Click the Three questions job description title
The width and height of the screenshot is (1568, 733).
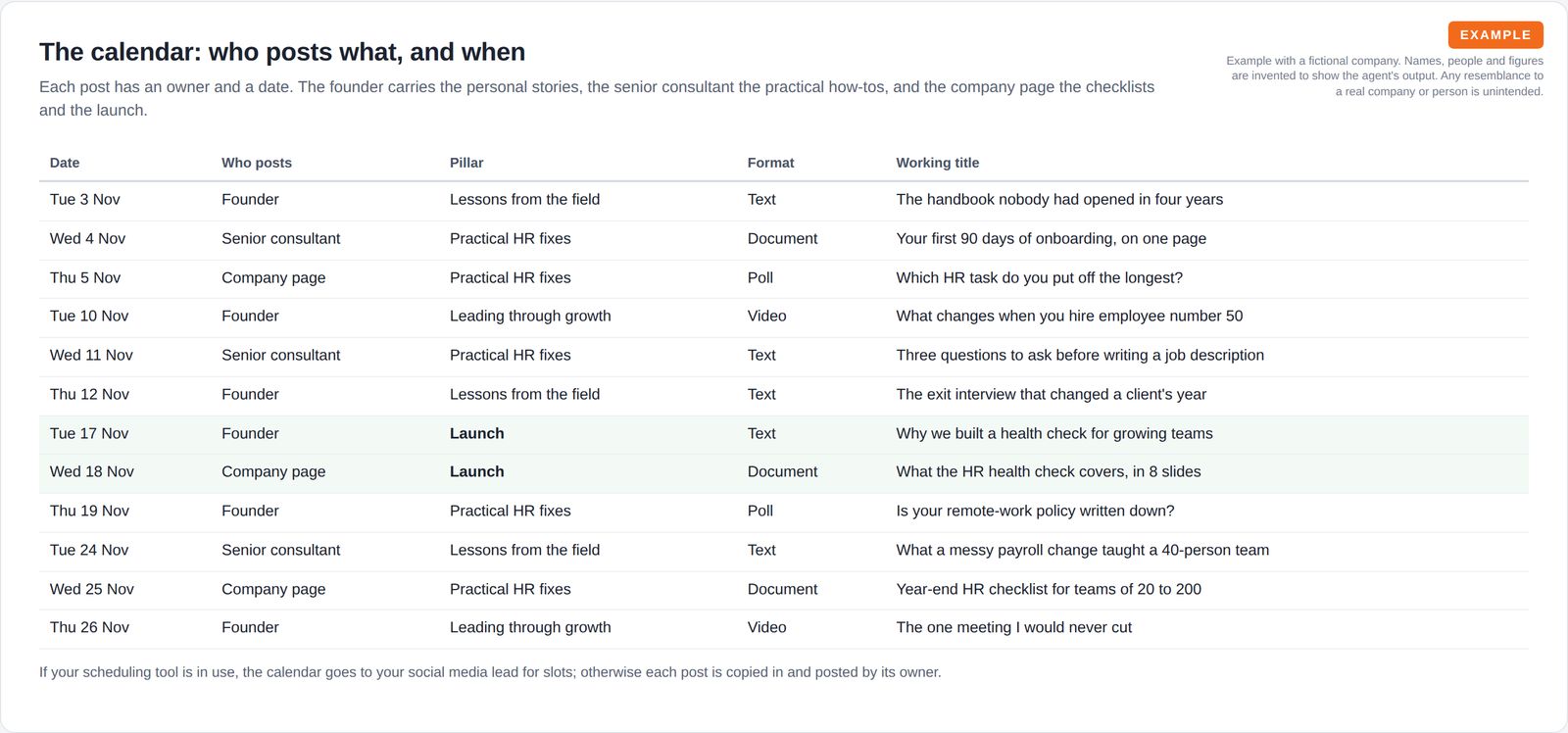tap(1080, 356)
